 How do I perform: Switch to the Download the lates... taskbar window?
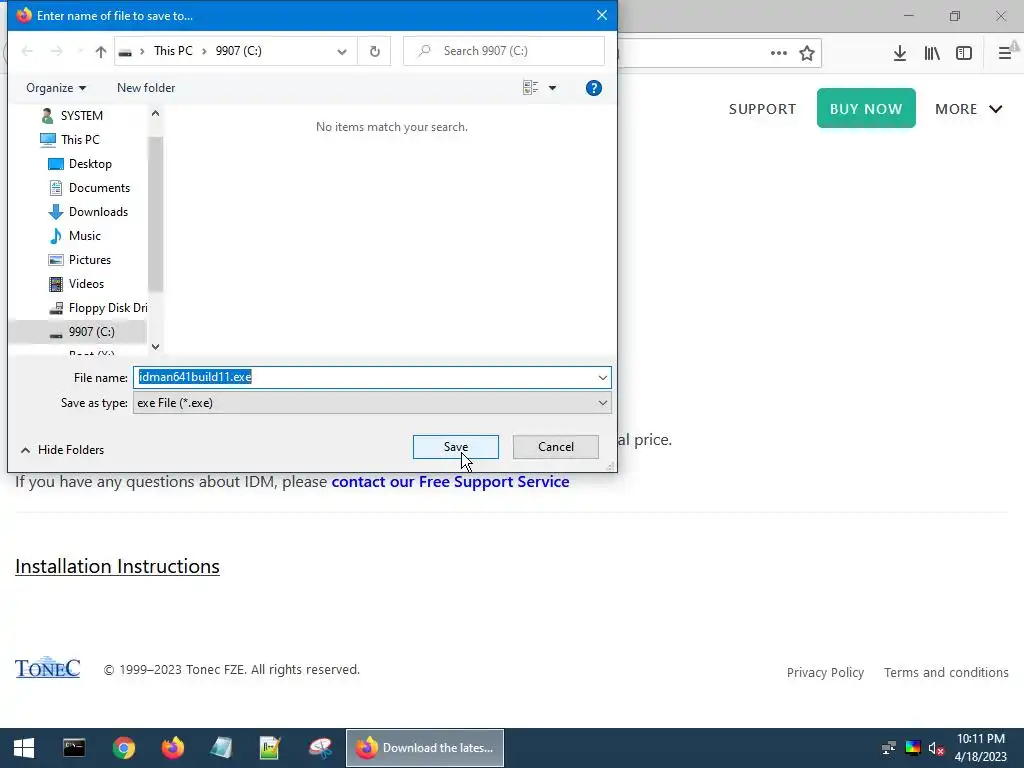click(x=425, y=748)
